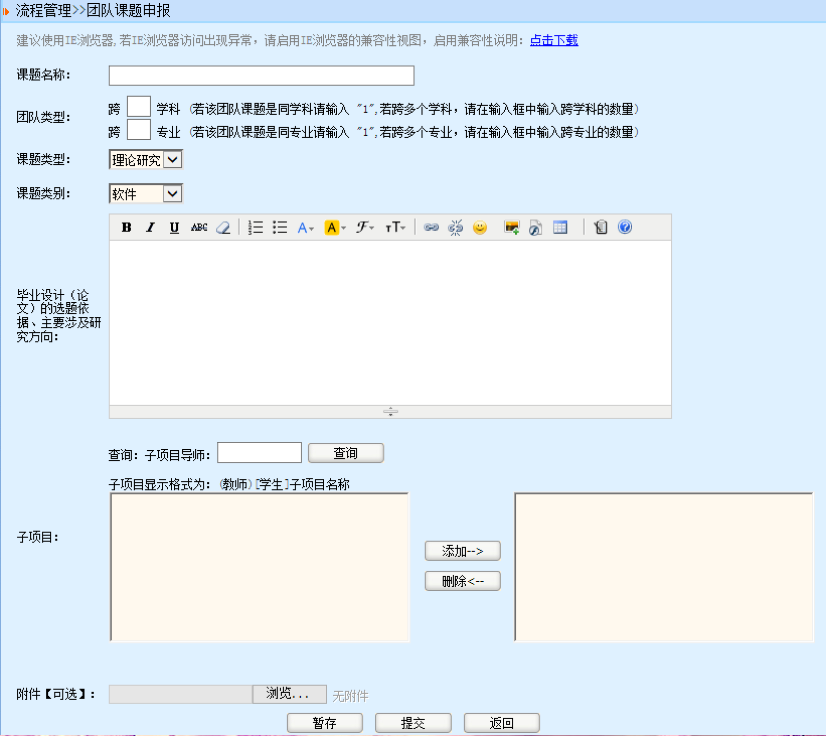Screen dimensions: 826x736
Task: Apply italic formatting in the editor
Action: coord(150,227)
